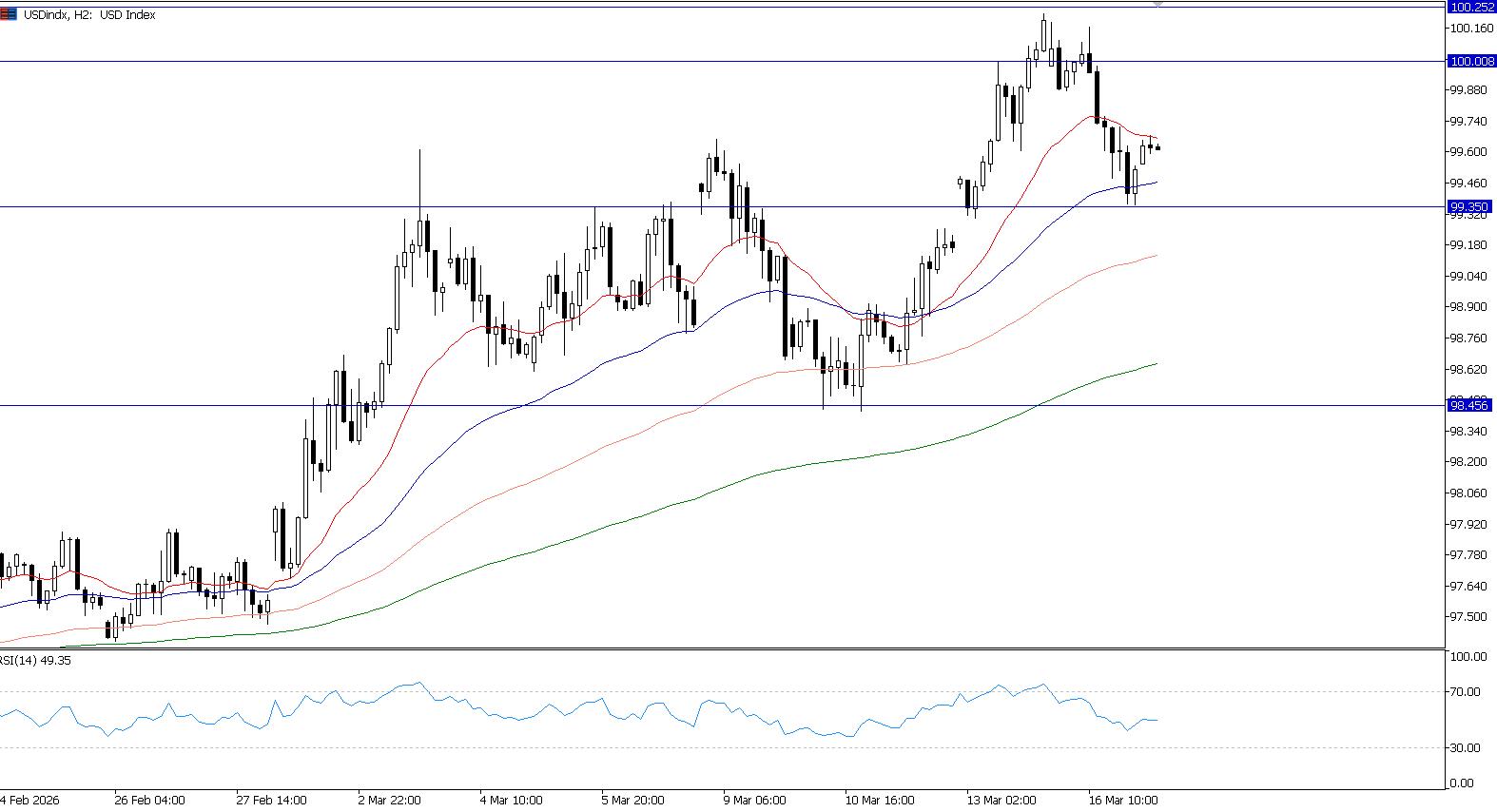This screenshot has height=812, width=1497.
Task: Click the one-click trading icon beside USDindx
Action: tap(9, 15)
